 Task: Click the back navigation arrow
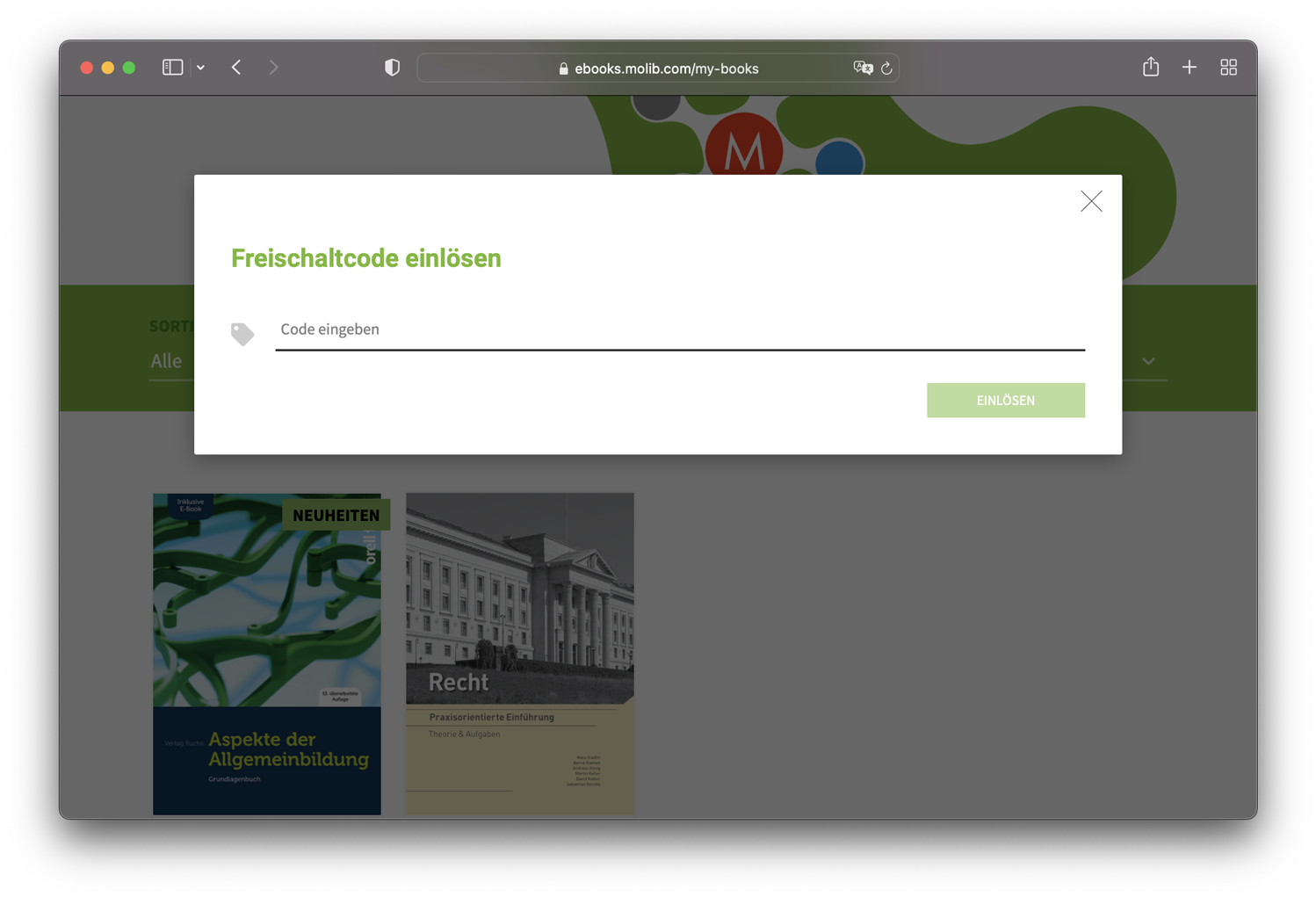235,67
